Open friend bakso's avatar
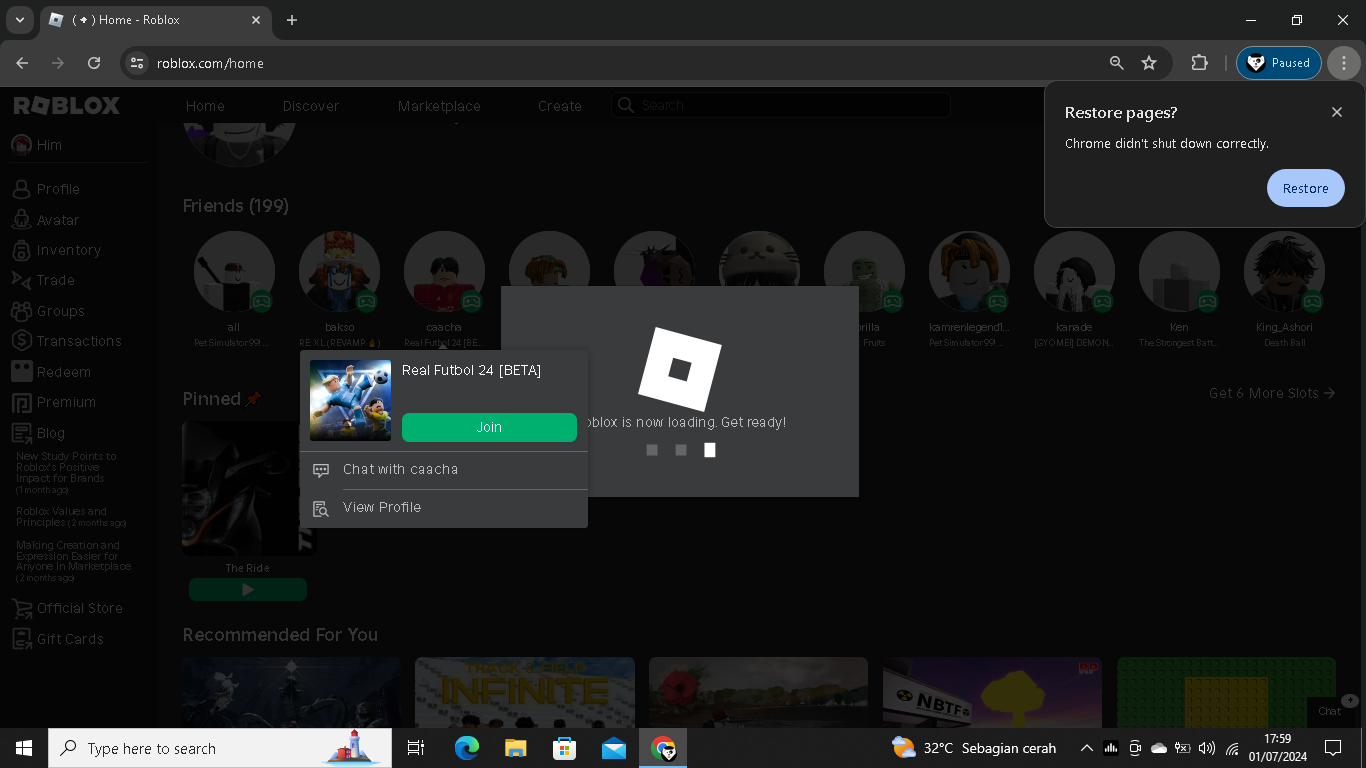 point(339,272)
